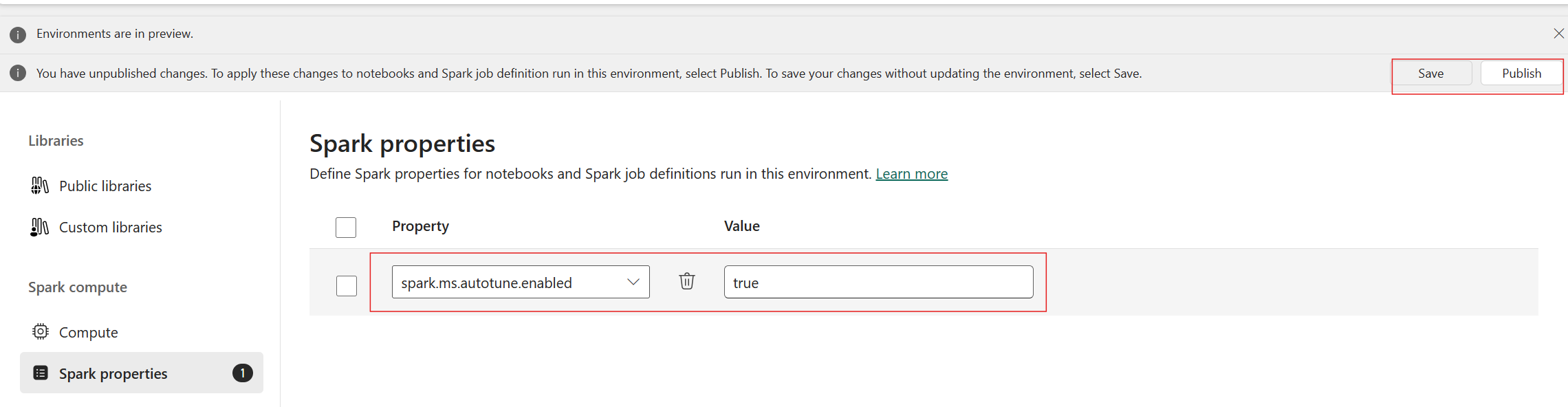
Task: Click the Spark properties list icon
Action: coord(41,373)
